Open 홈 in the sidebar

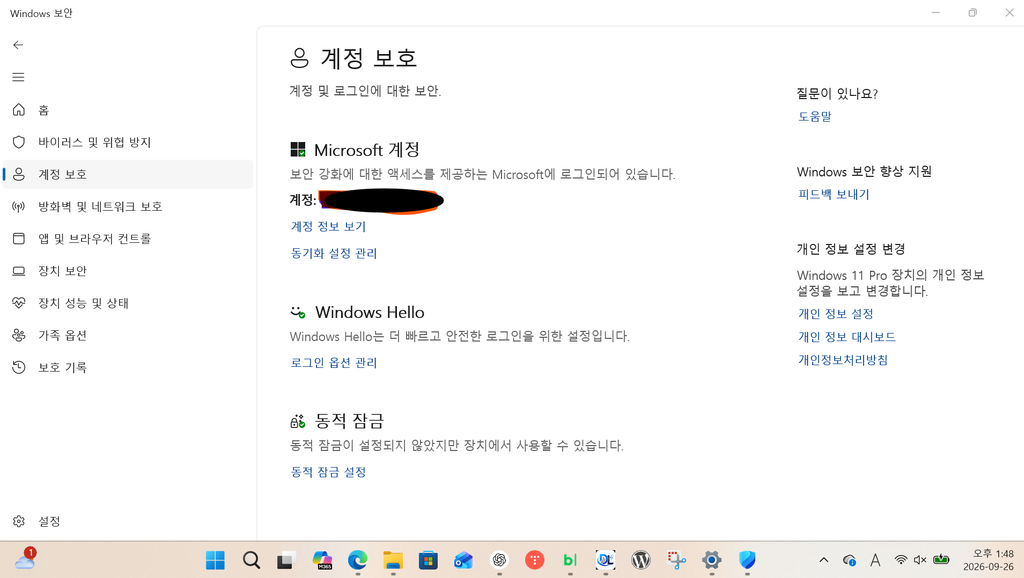pos(128,110)
